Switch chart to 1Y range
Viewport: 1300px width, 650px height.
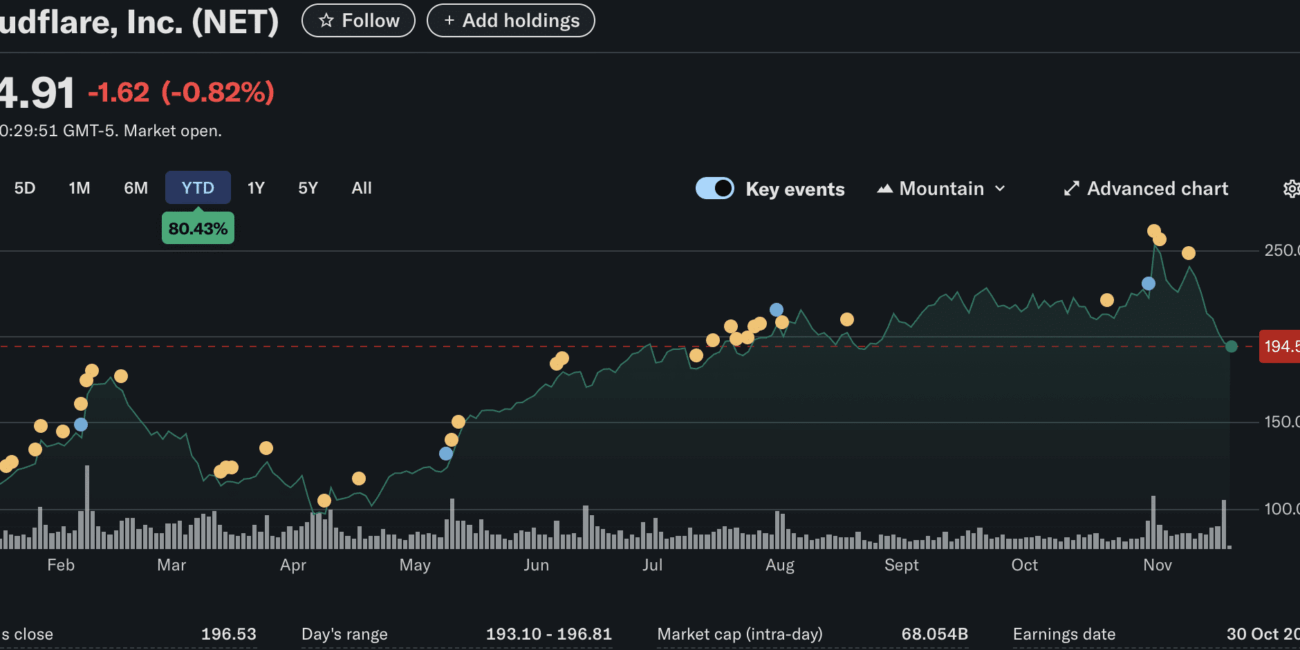tap(256, 188)
